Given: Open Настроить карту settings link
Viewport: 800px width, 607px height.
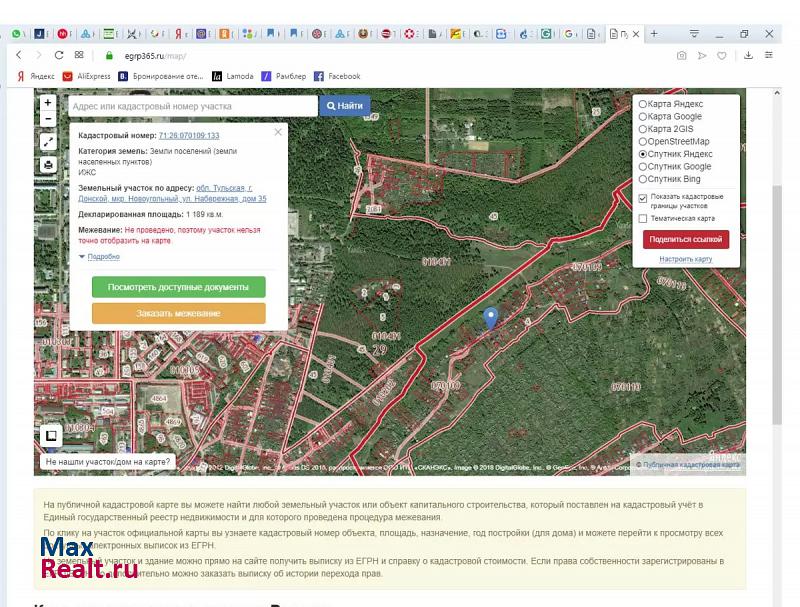Looking at the screenshot, I should pos(685,259).
